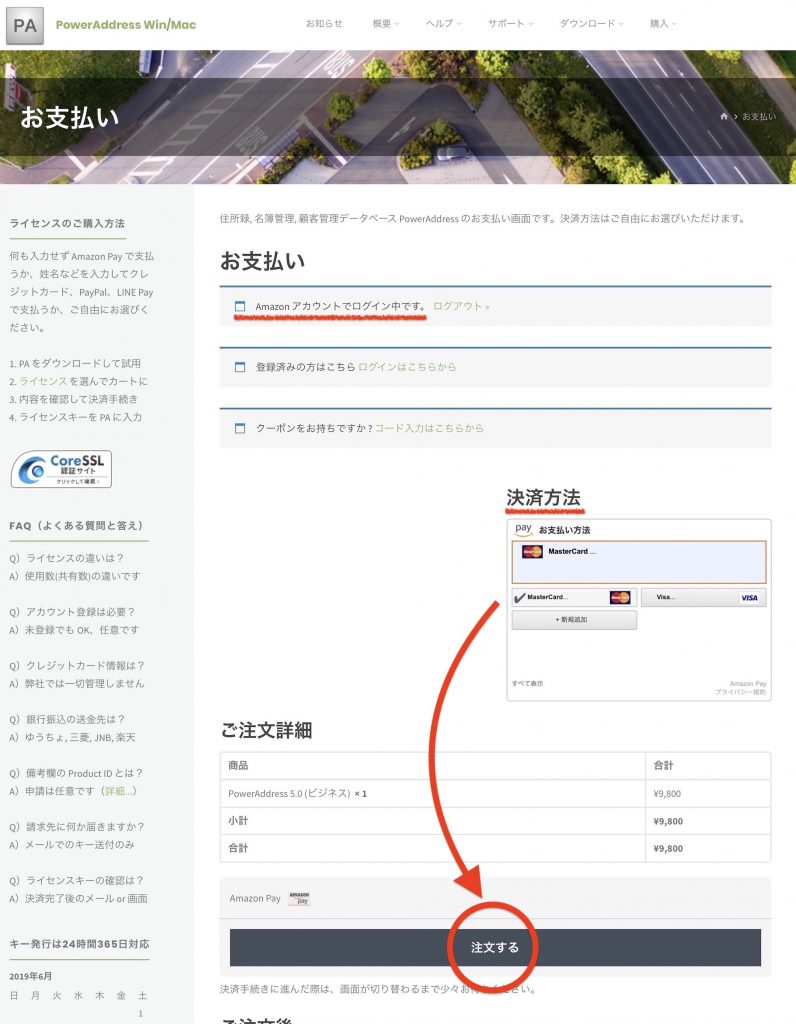Open the 詳細... link in Product ID FAQ
Viewport: 796px width, 1024px height.
pyautogui.click(x=119, y=791)
